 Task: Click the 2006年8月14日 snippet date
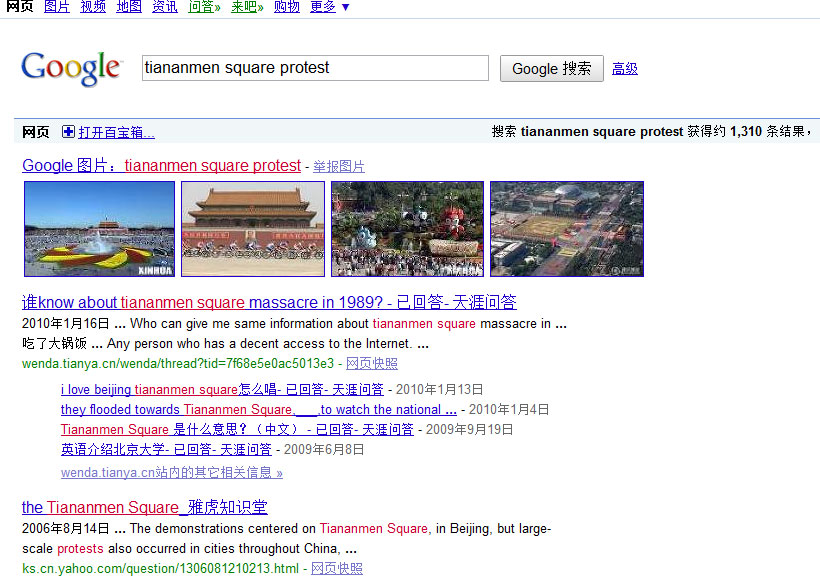(x=66, y=529)
